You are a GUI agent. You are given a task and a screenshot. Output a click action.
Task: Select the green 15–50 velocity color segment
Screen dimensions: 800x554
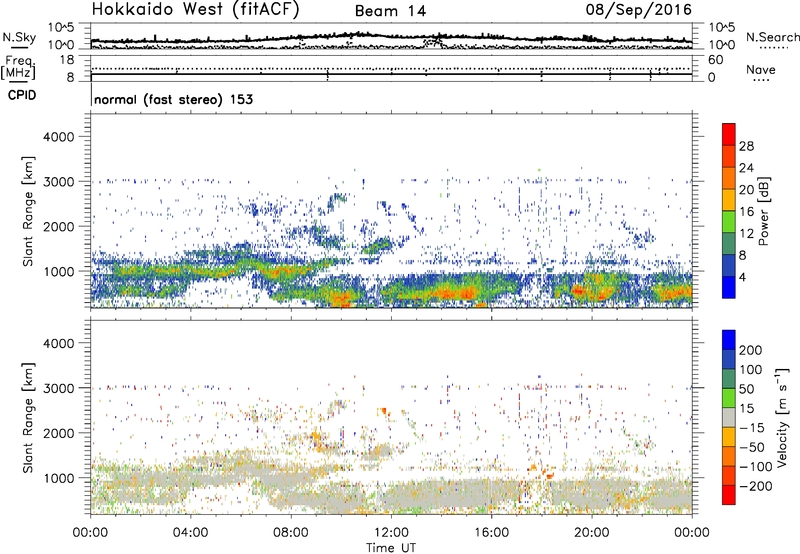tap(729, 398)
